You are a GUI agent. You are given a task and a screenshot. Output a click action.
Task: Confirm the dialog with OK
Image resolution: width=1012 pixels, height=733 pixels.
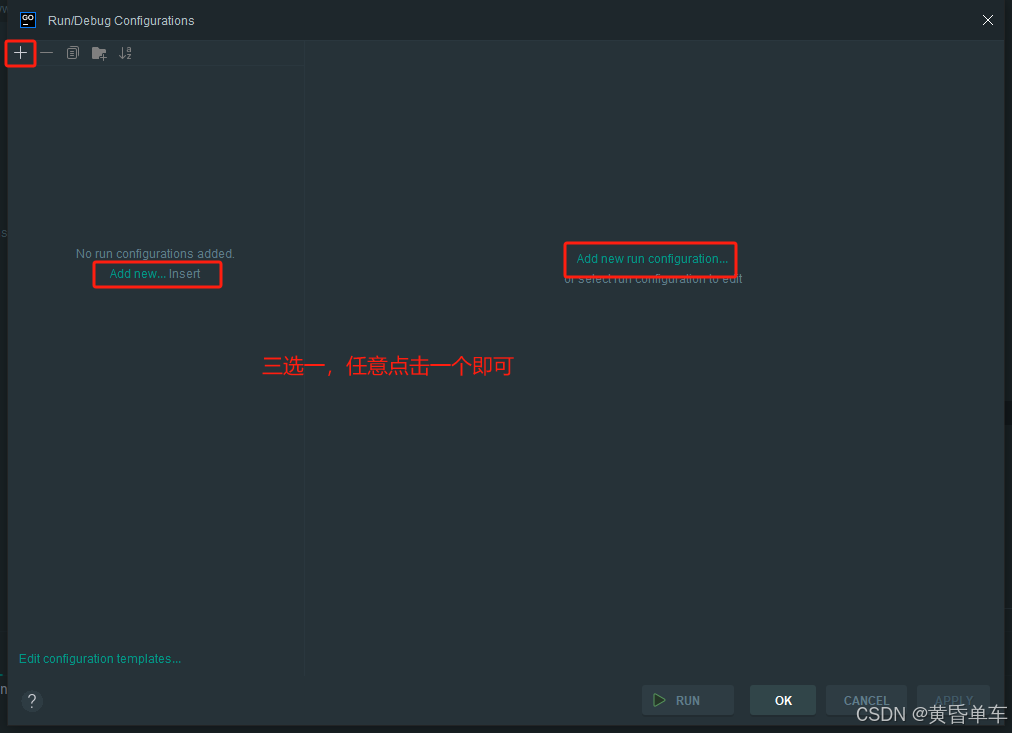point(782,700)
